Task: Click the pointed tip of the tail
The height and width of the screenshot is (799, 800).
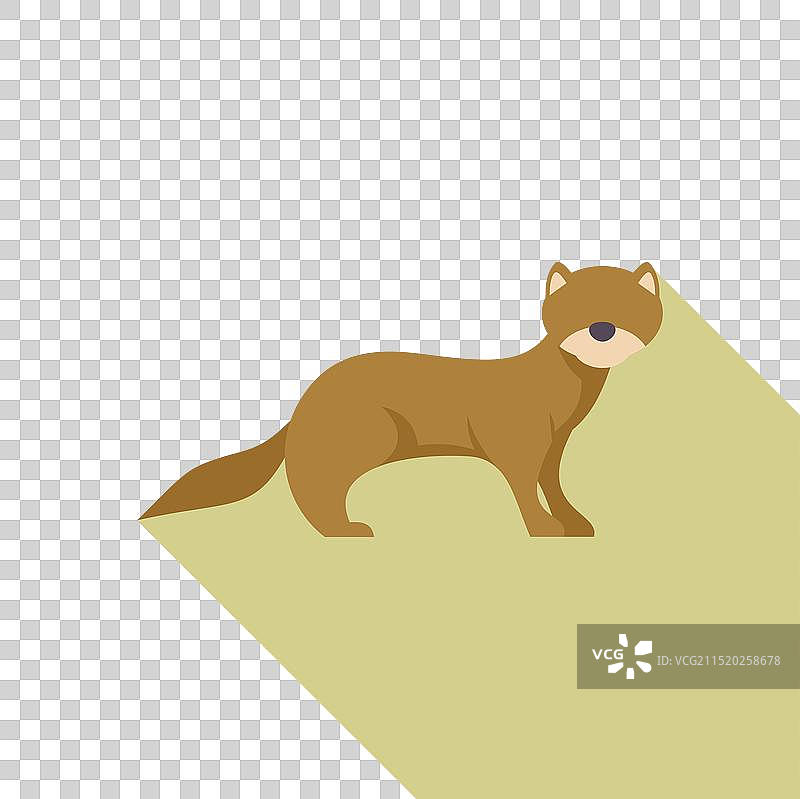Action: coord(142,518)
